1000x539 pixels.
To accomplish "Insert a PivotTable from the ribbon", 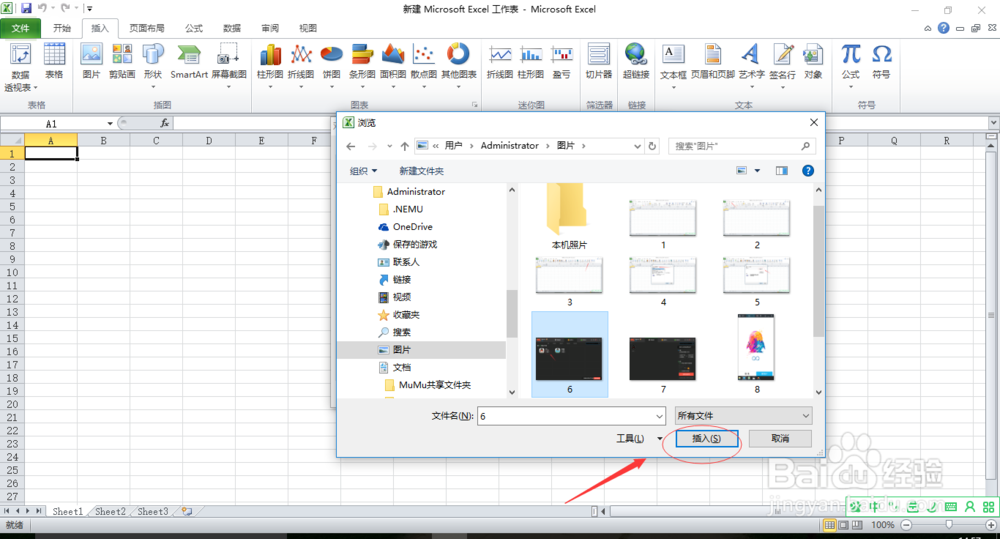I will click(20, 66).
